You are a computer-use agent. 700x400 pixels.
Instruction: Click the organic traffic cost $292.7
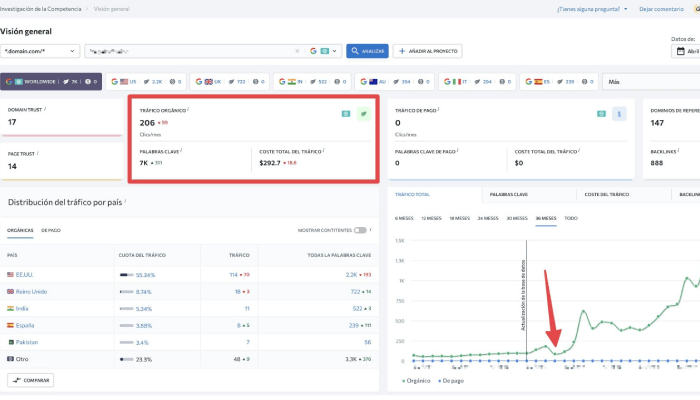click(270, 163)
